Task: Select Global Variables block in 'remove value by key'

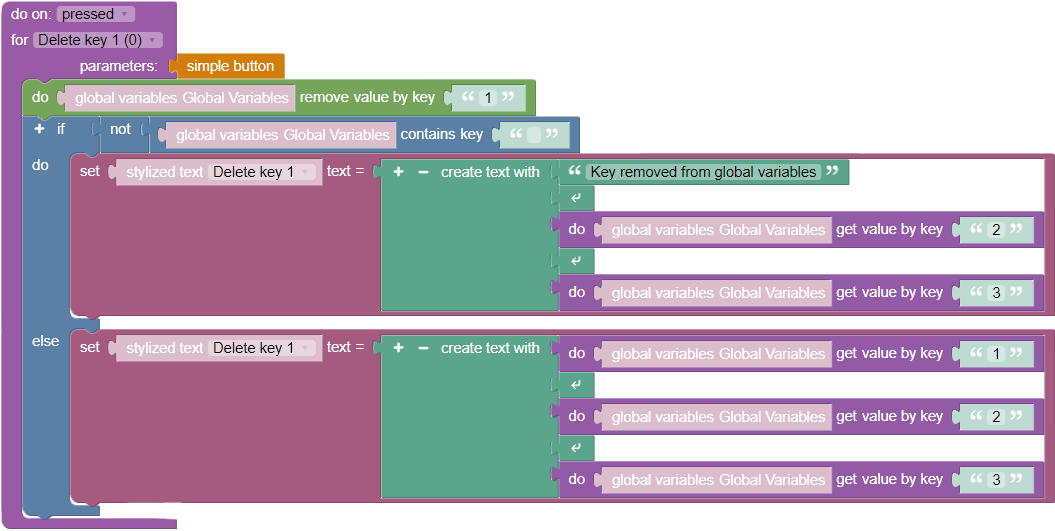Action: click(x=182, y=98)
